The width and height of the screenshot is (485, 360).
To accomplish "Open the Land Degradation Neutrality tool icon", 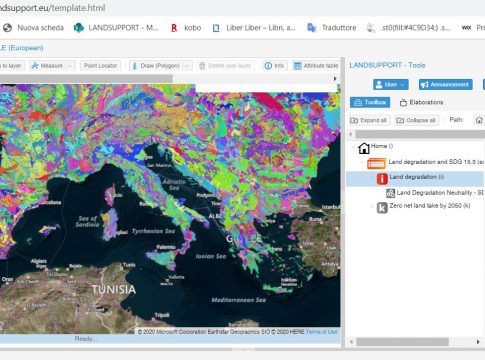I will [390, 193].
